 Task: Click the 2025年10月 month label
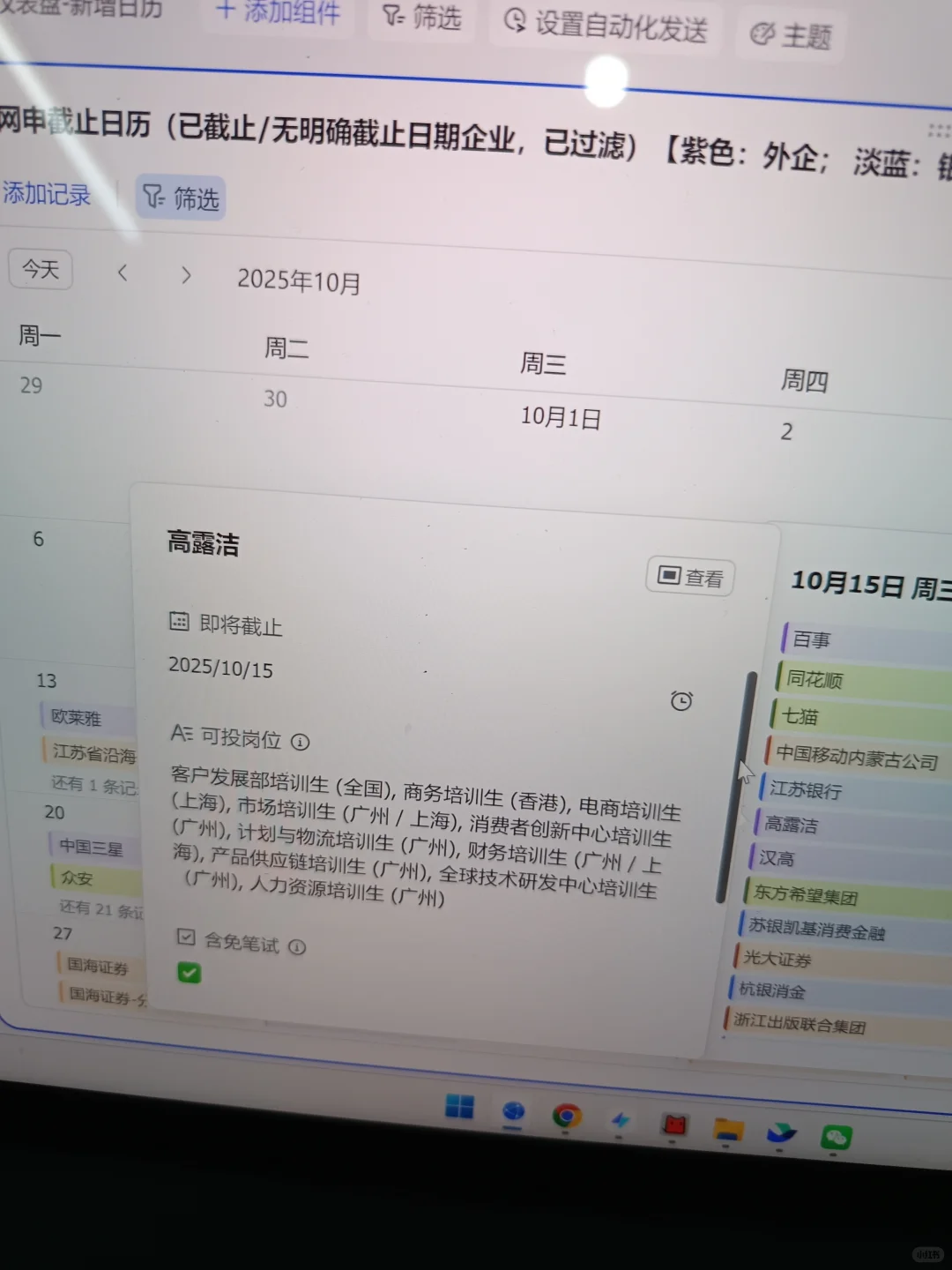[x=299, y=281]
